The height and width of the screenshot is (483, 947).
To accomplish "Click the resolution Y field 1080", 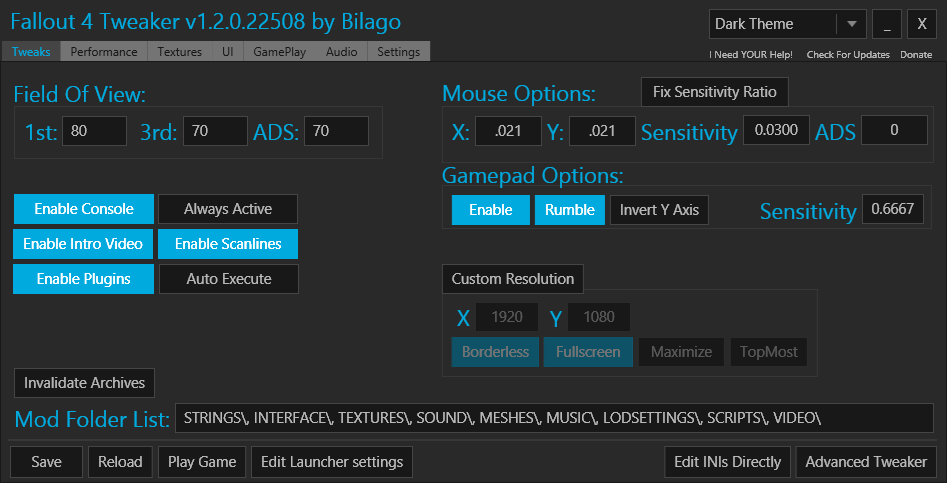I will (599, 317).
